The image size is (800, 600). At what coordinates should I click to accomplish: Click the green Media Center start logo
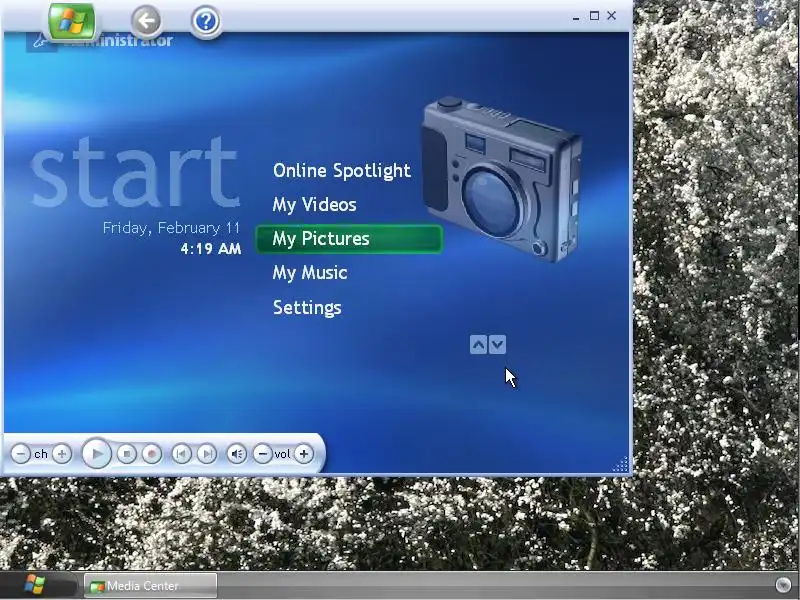pyautogui.click(x=71, y=22)
